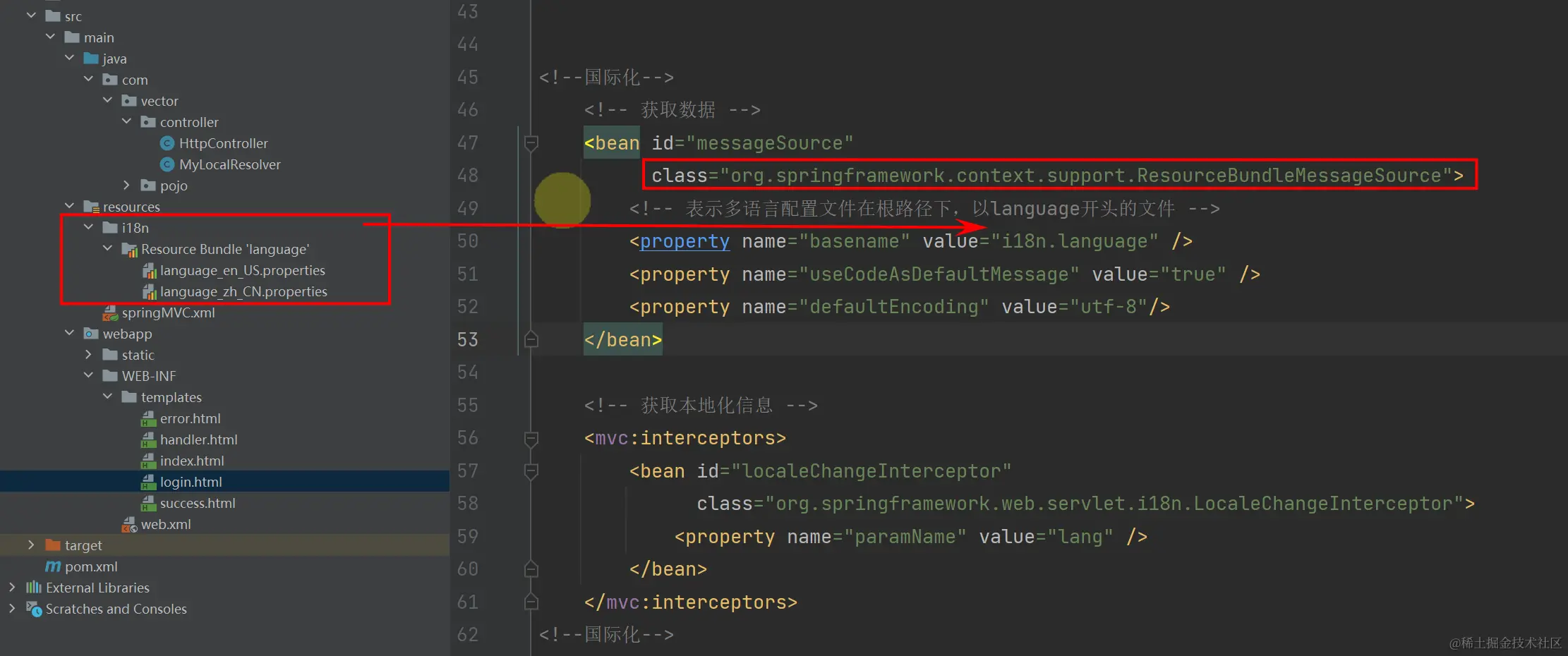1568x656 pixels.
Task: Click fold end marker at line 61
Action: pyautogui.click(x=531, y=602)
